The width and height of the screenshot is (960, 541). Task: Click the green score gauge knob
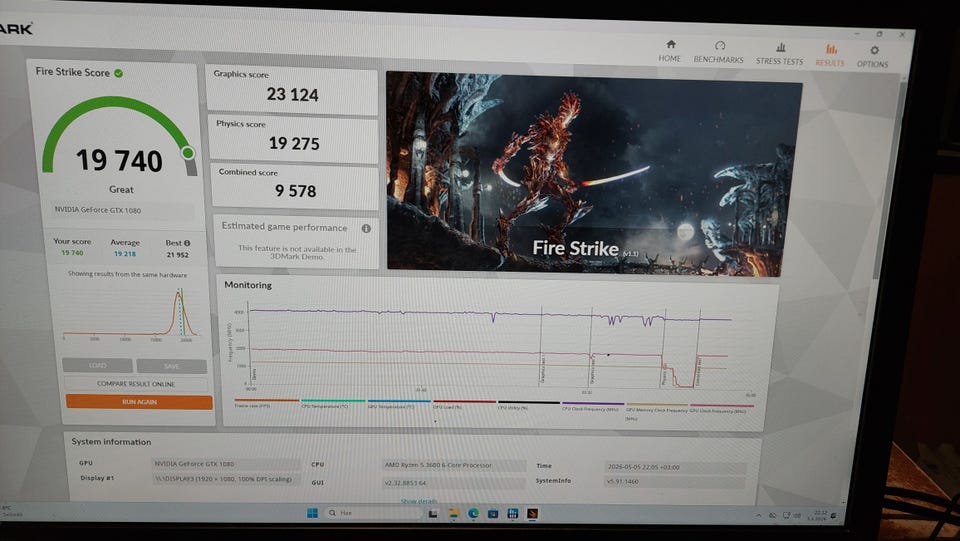click(x=188, y=152)
